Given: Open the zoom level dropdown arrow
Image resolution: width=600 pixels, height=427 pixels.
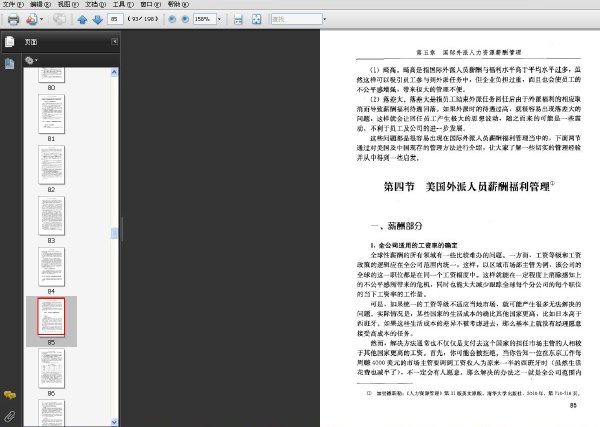Looking at the screenshot, I should [219, 19].
